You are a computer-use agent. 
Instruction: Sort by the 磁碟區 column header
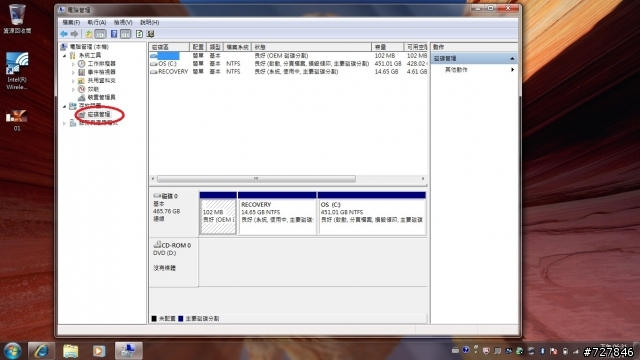click(x=169, y=47)
